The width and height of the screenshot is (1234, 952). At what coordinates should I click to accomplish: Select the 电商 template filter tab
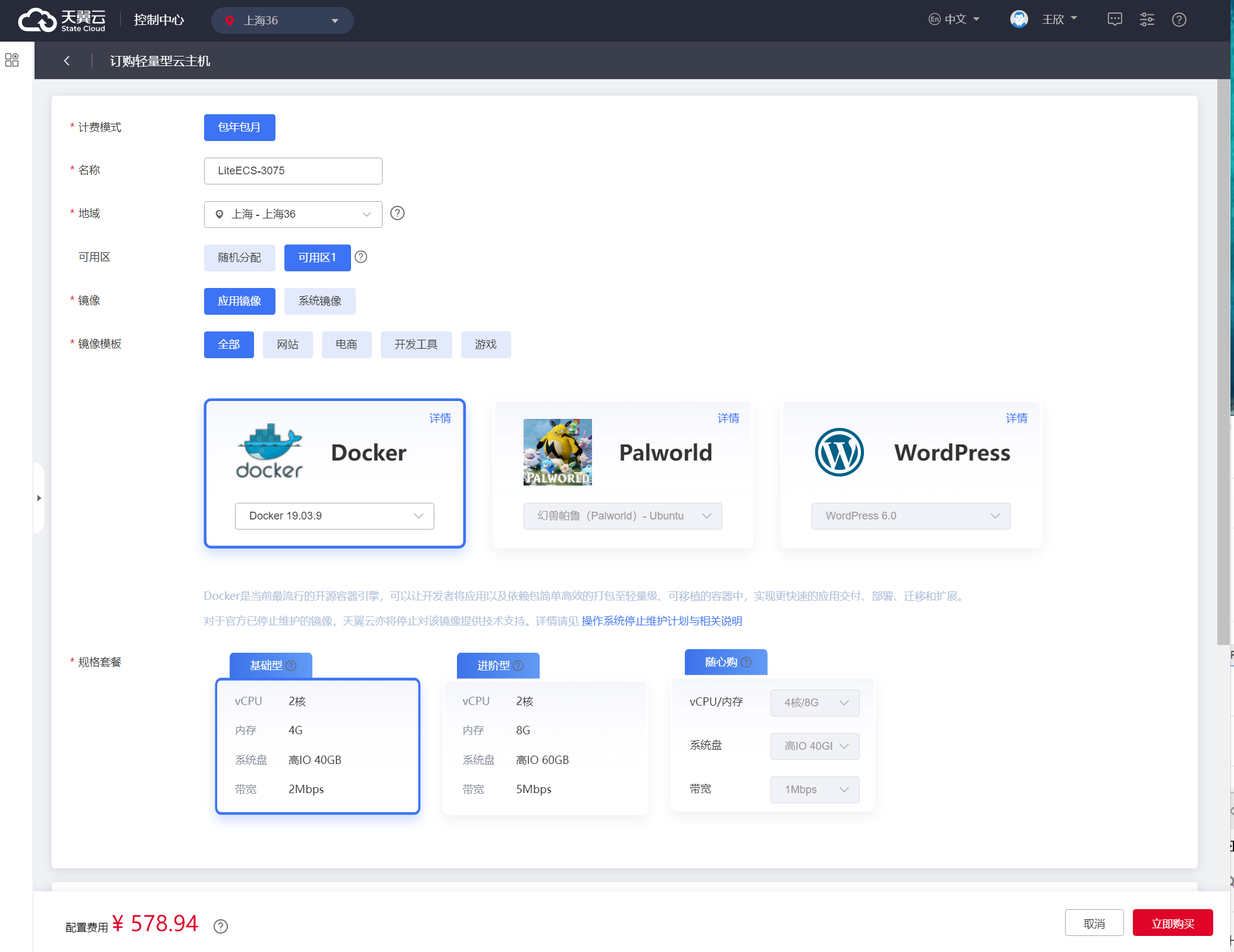[x=347, y=345]
